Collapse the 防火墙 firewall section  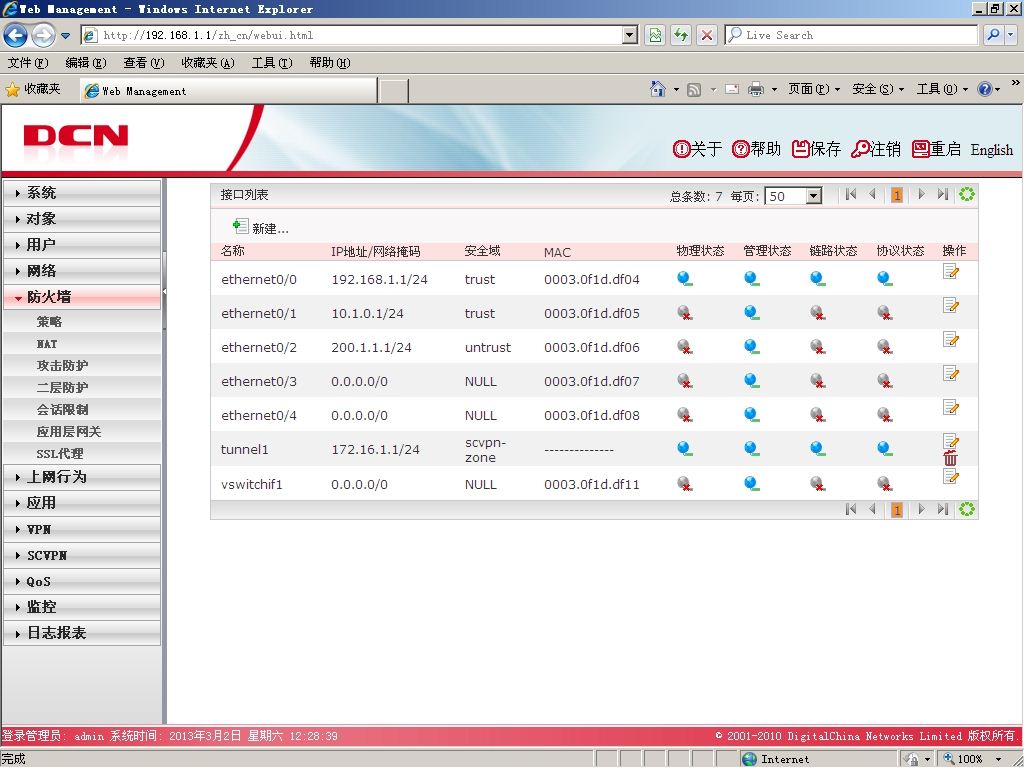coord(82,297)
